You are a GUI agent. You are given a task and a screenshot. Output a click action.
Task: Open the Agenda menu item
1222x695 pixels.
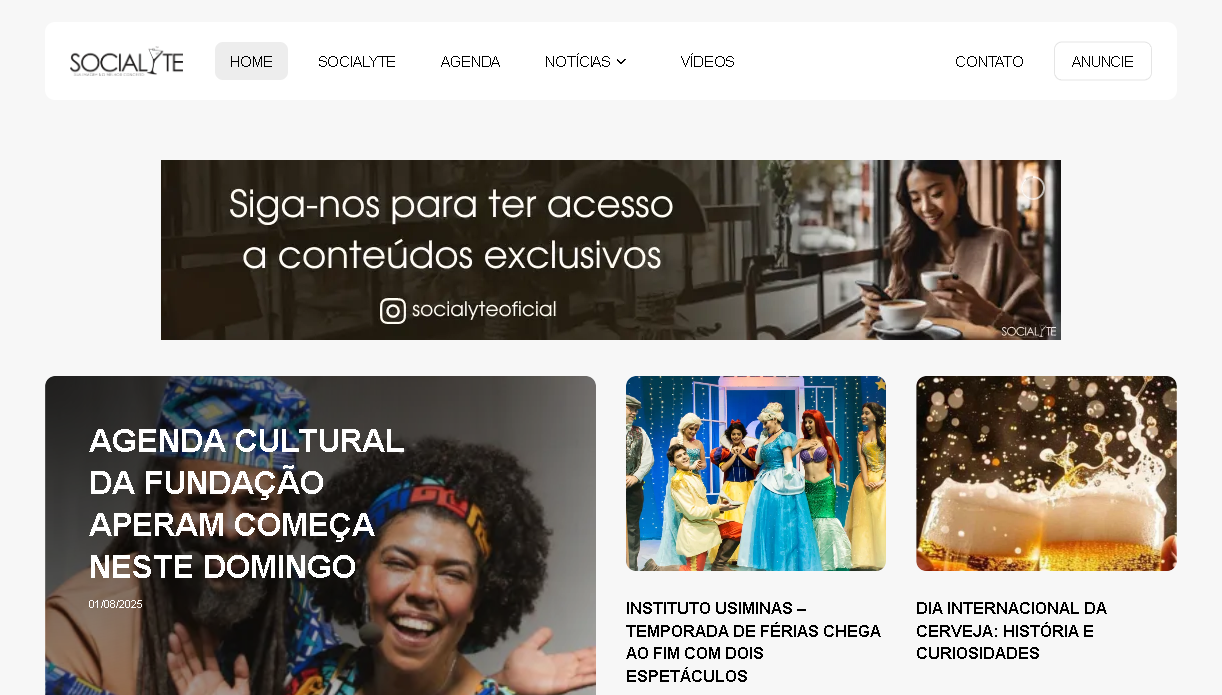pyautogui.click(x=470, y=61)
